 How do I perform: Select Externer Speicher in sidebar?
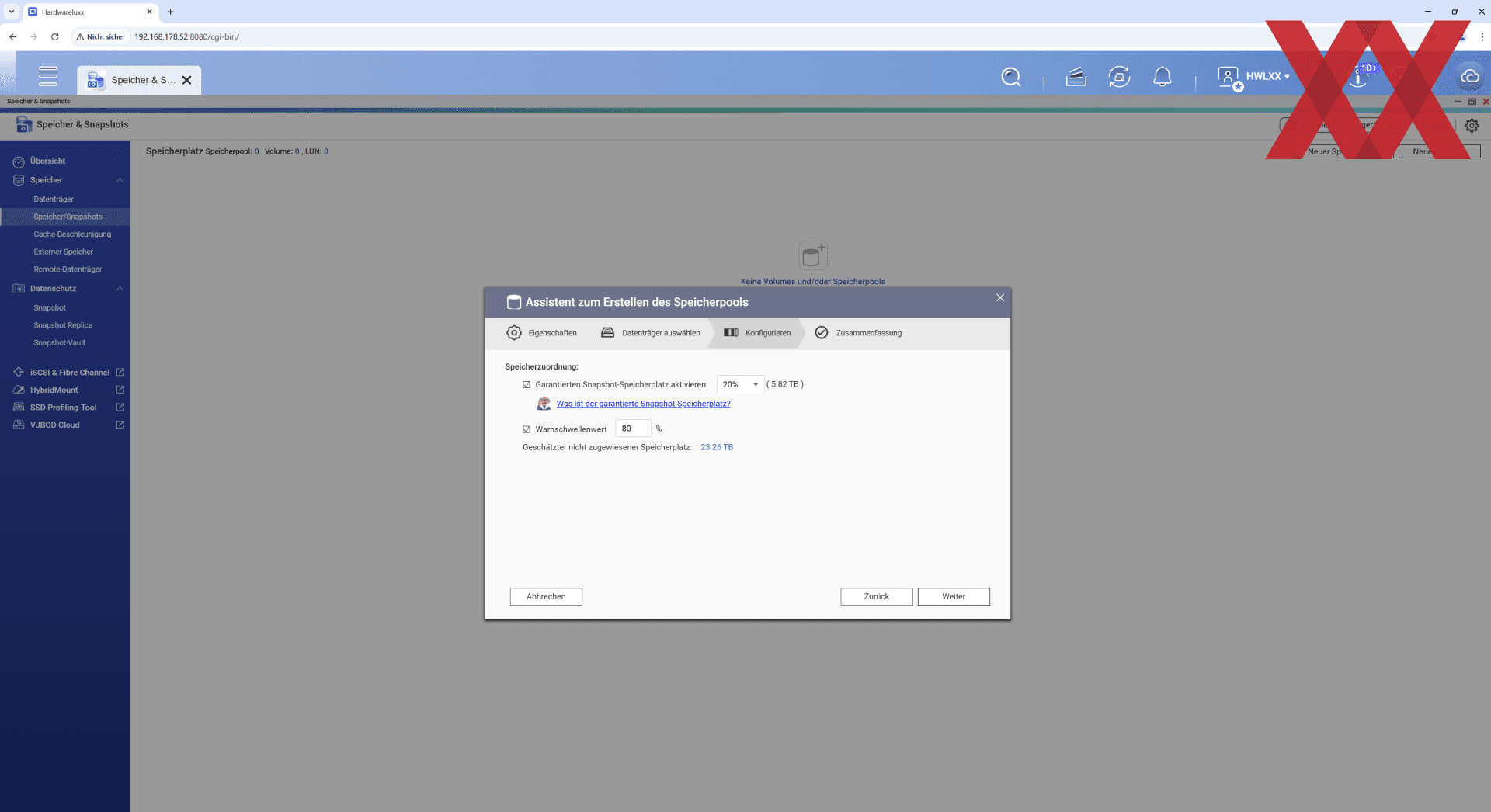point(63,252)
